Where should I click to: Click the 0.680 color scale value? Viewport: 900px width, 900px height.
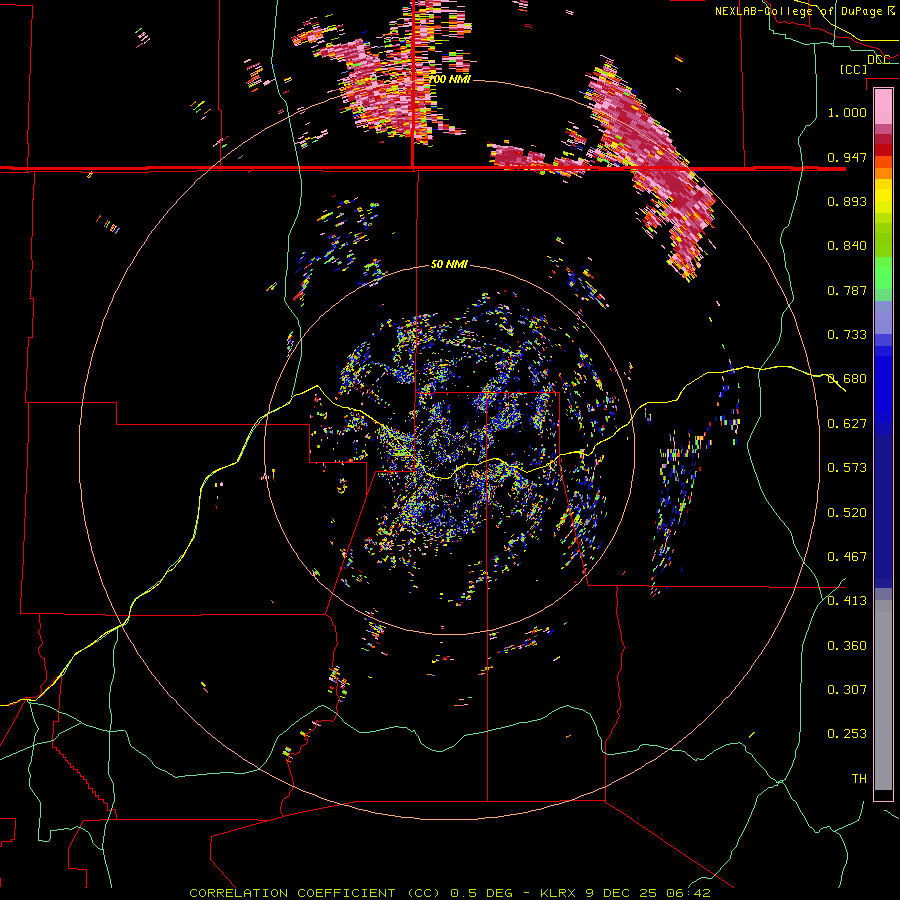pos(847,379)
